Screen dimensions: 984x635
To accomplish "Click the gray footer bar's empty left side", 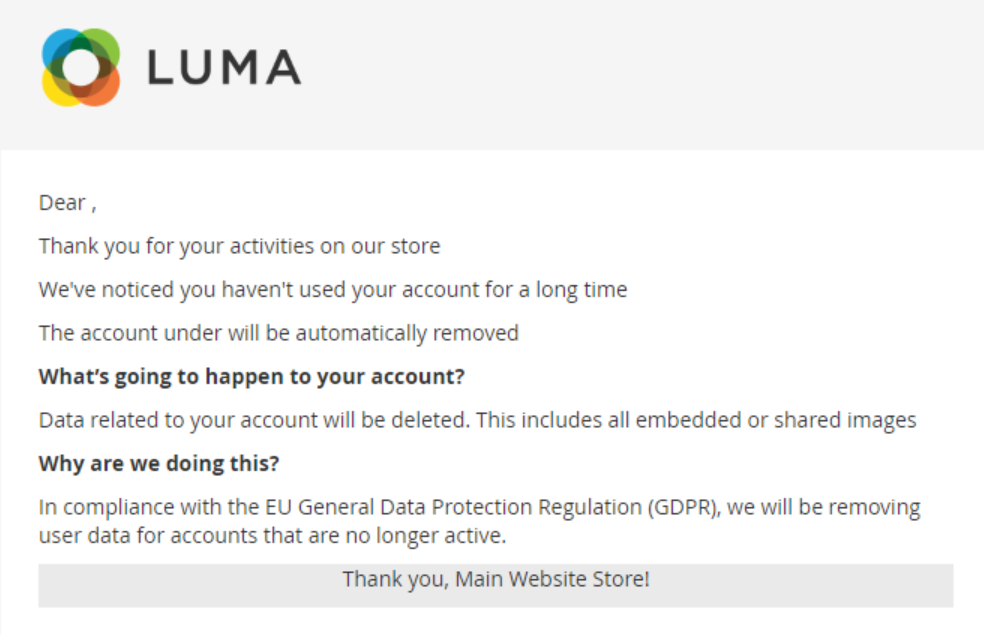I will pos(150,585).
